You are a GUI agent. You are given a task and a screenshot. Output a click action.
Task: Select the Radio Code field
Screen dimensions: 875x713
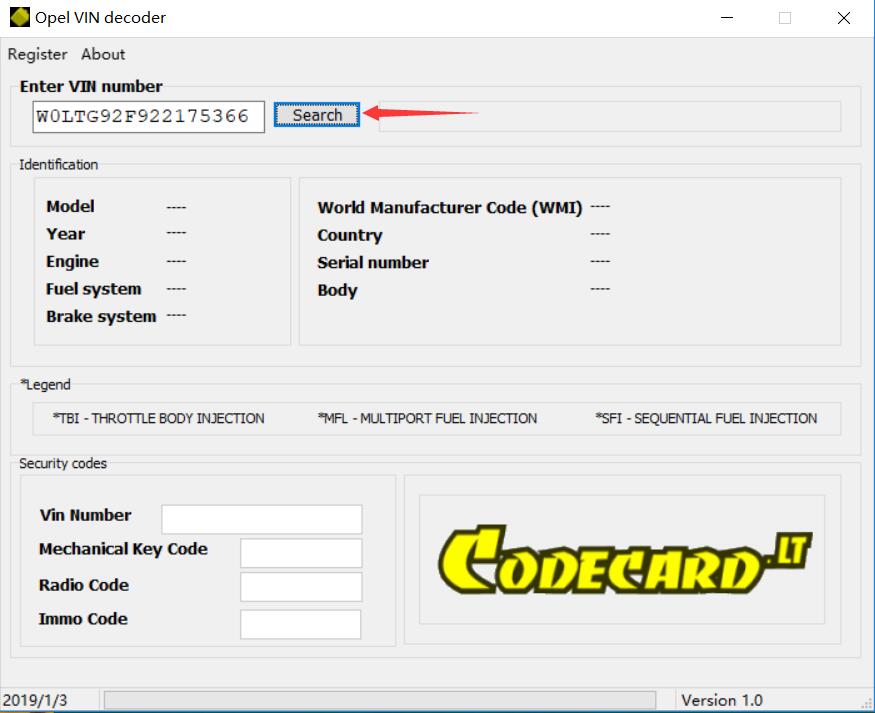coord(301,586)
